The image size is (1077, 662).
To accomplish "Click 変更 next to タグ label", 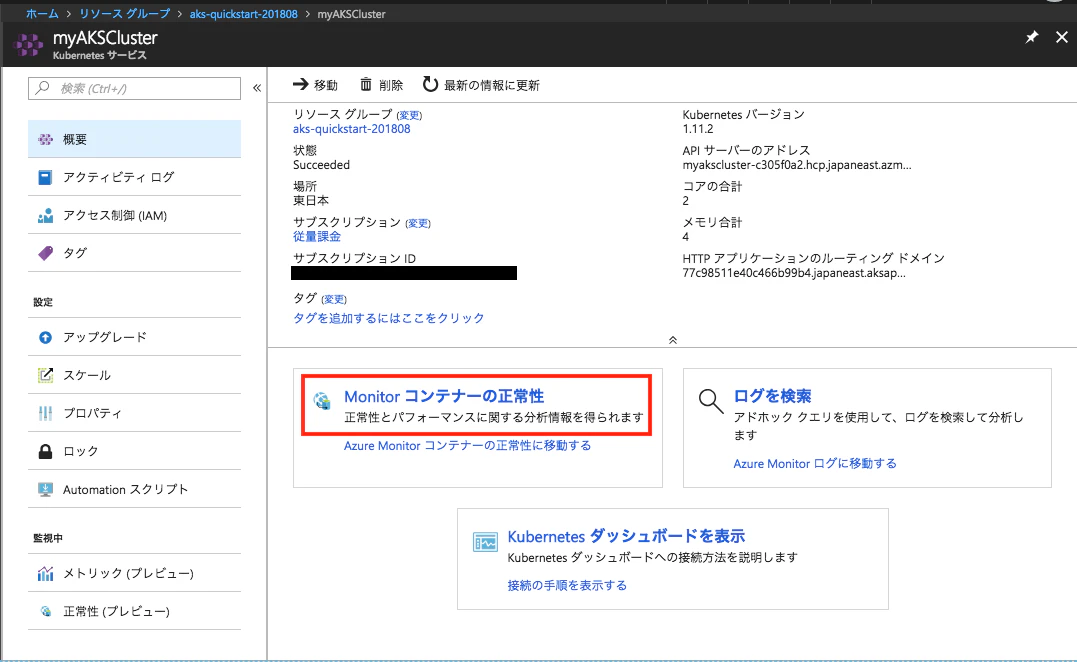I will pos(335,299).
